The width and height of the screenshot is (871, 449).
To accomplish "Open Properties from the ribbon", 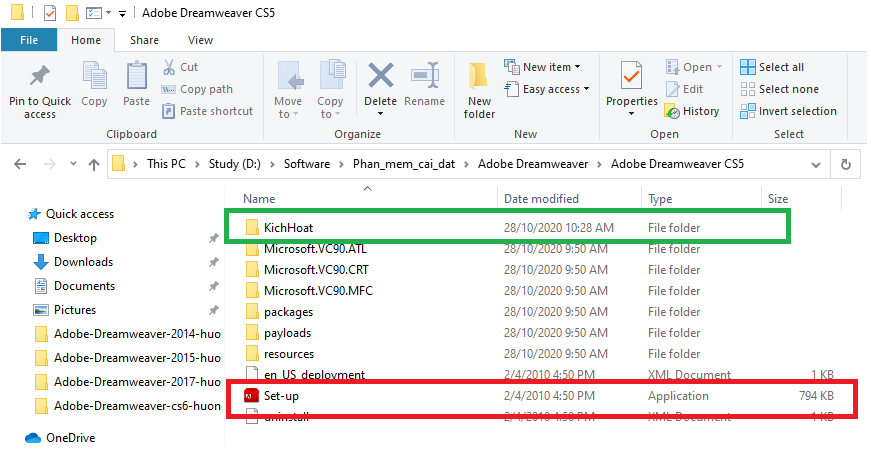I will click(x=631, y=78).
